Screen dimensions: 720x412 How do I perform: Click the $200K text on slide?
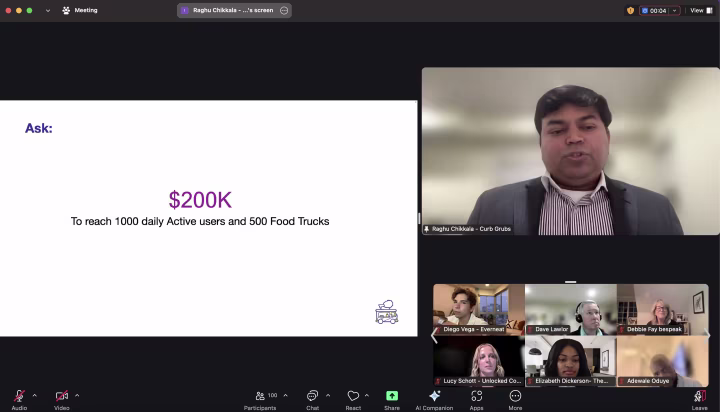point(200,200)
